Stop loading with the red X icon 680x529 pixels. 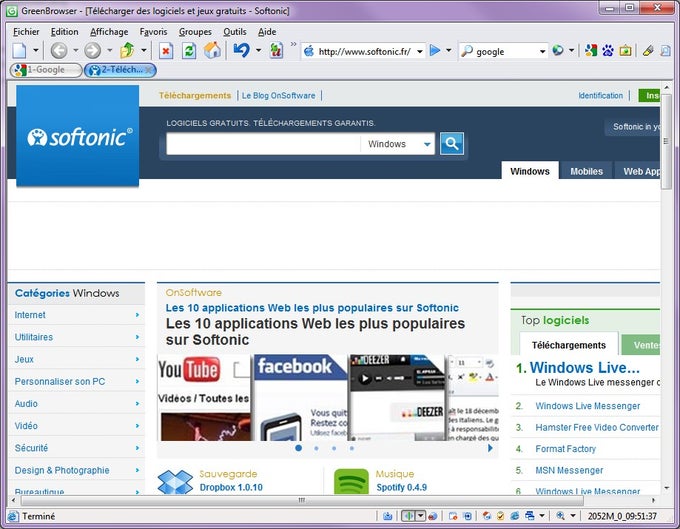coord(166,51)
